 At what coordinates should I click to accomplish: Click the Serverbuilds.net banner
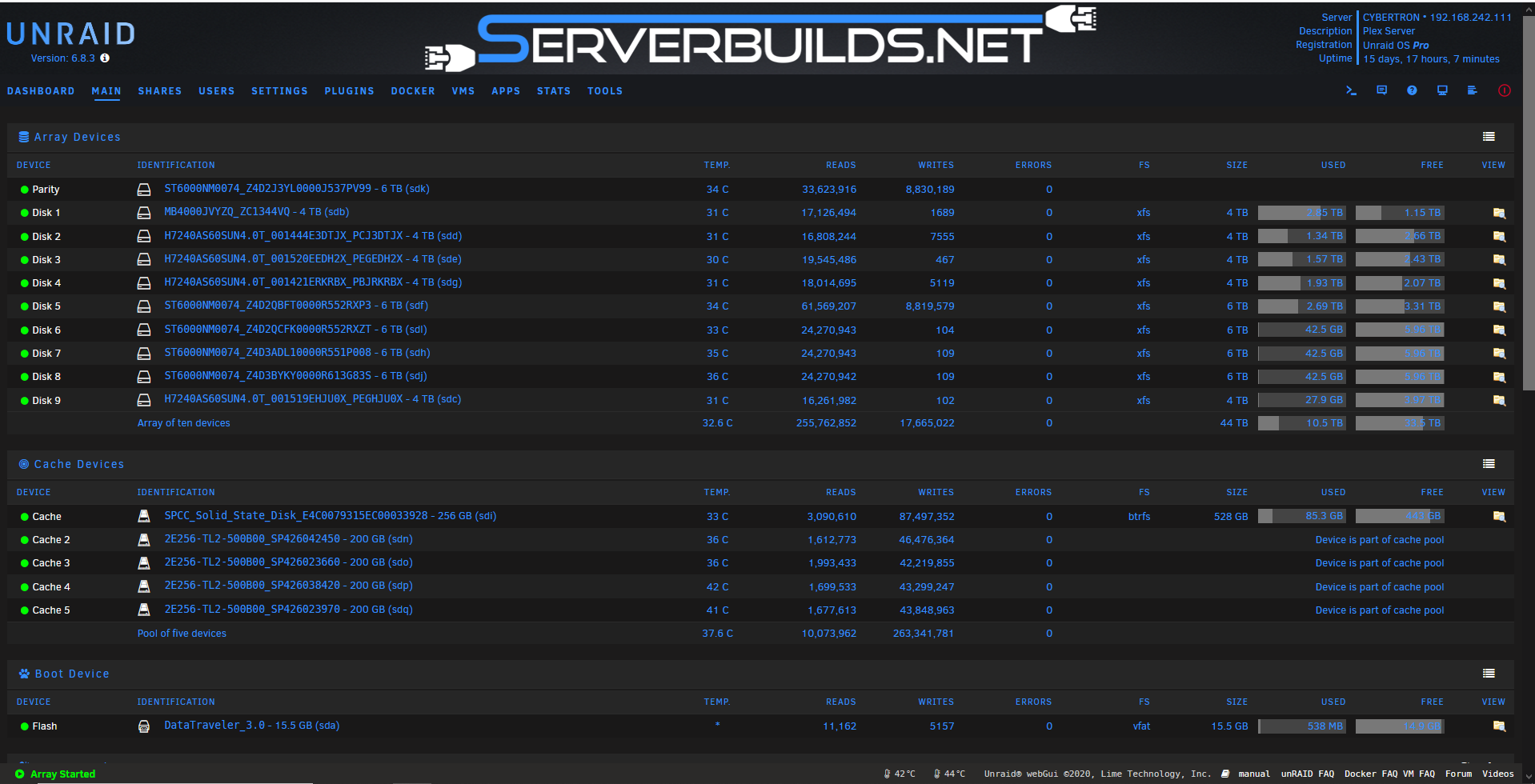click(760, 38)
